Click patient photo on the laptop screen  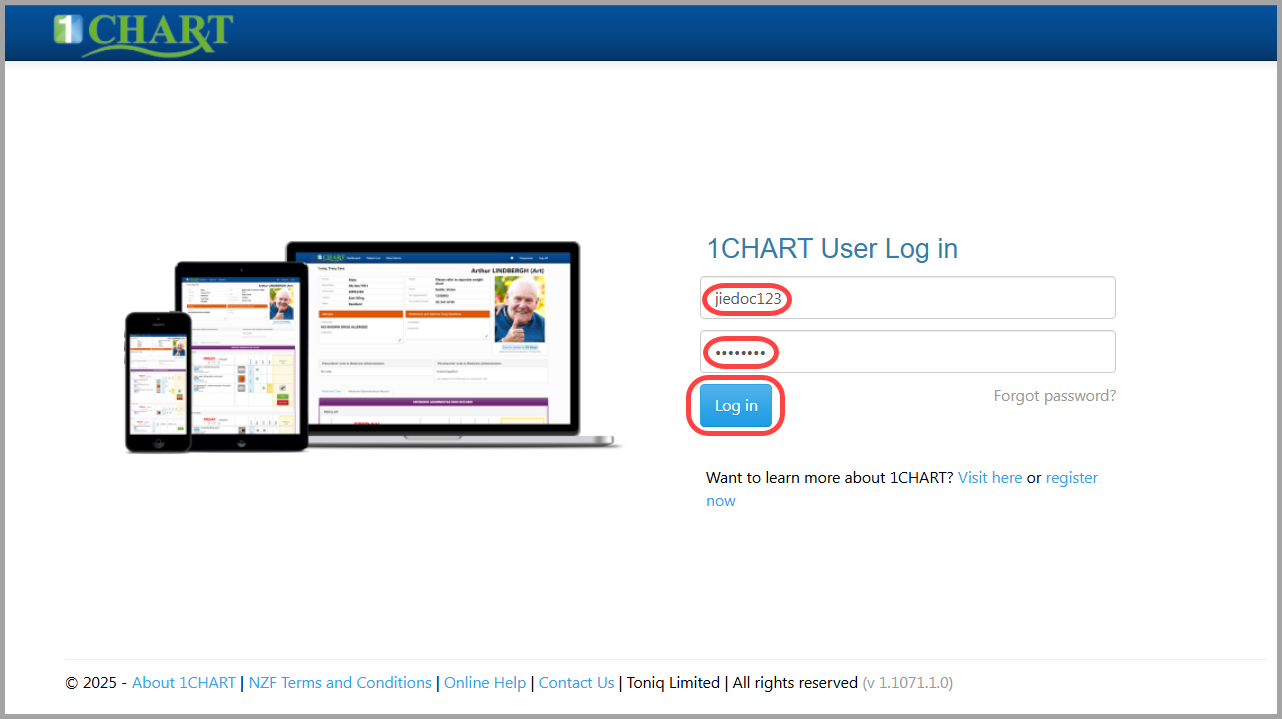click(520, 309)
